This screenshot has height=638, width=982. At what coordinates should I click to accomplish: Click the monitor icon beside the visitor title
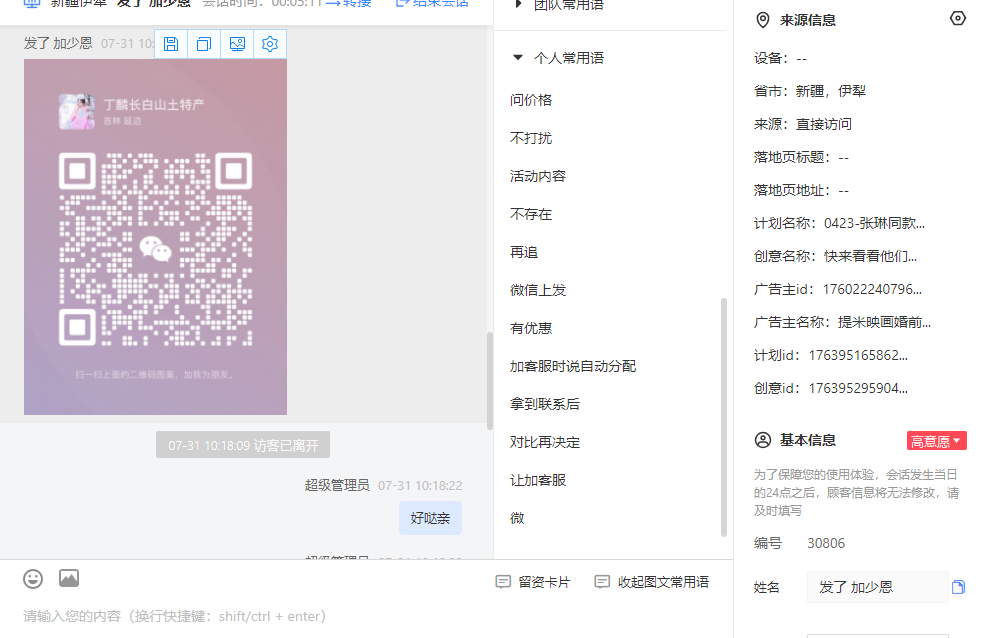click(x=32, y=4)
